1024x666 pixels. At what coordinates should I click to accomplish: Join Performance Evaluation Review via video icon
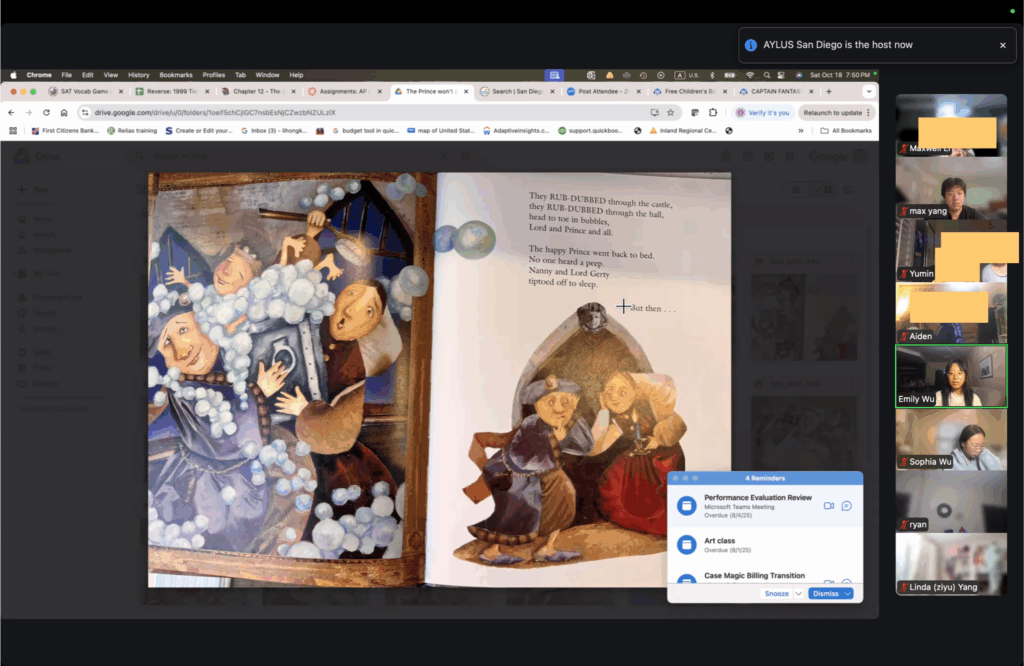click(x=828, y=506)
